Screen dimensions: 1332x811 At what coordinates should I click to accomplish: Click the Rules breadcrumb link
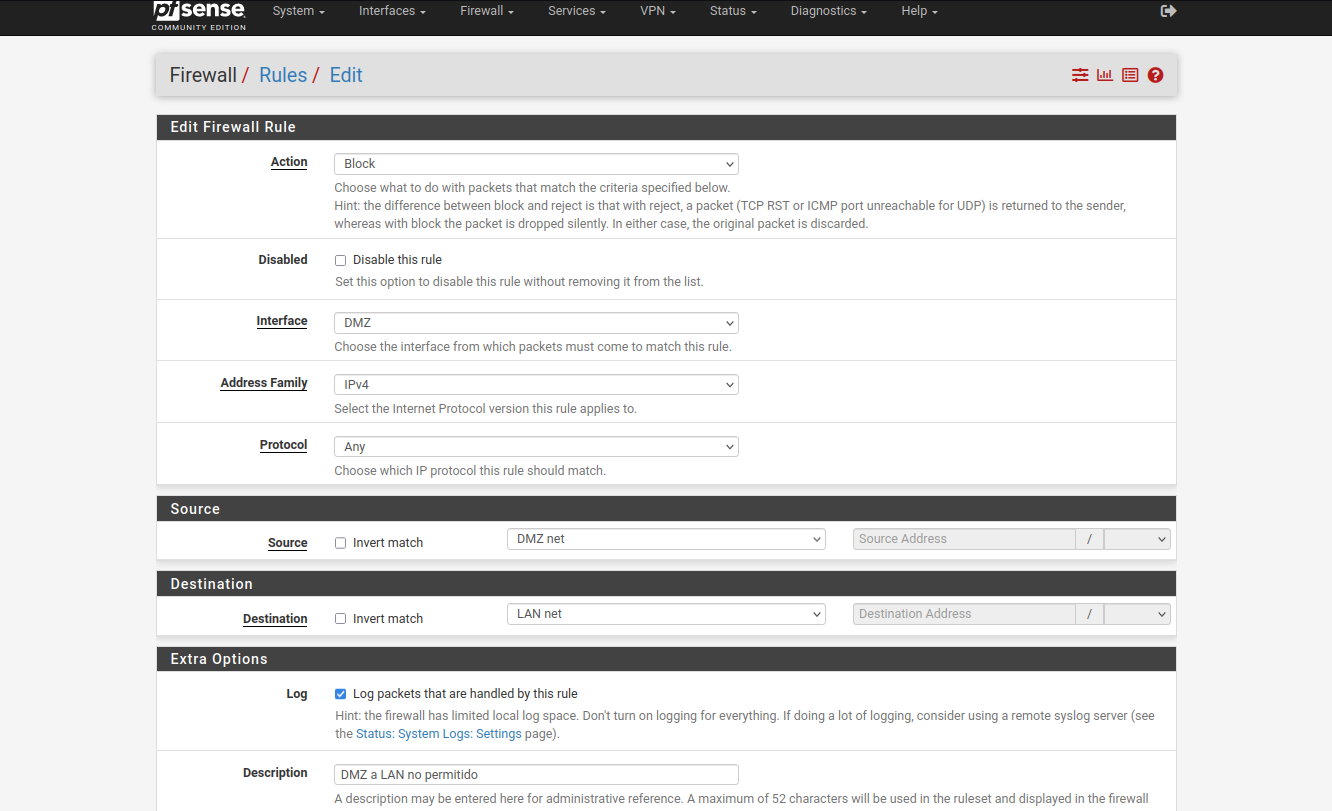[x=283, y=75]
